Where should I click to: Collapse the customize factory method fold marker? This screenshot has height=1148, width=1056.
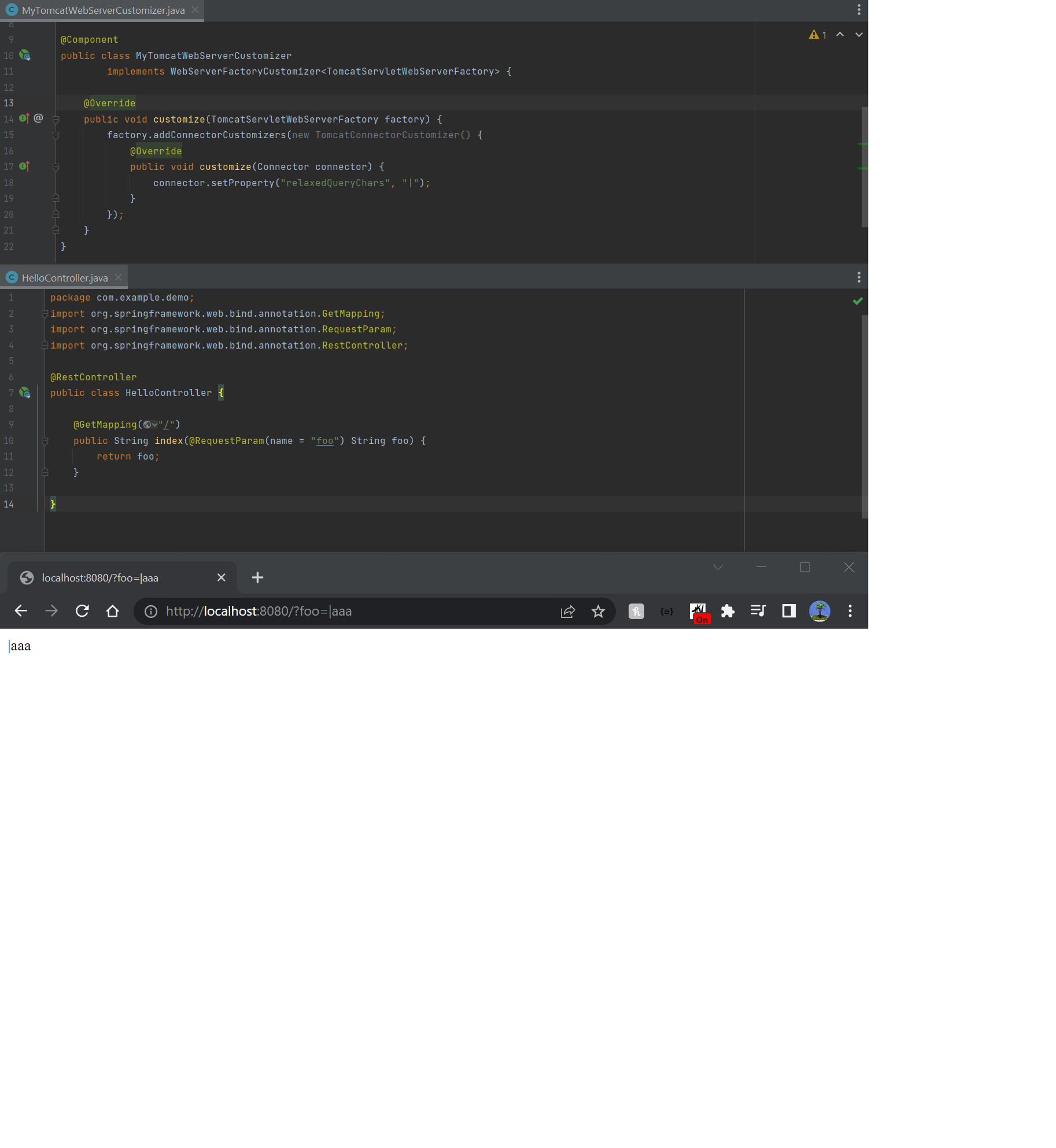56,120
